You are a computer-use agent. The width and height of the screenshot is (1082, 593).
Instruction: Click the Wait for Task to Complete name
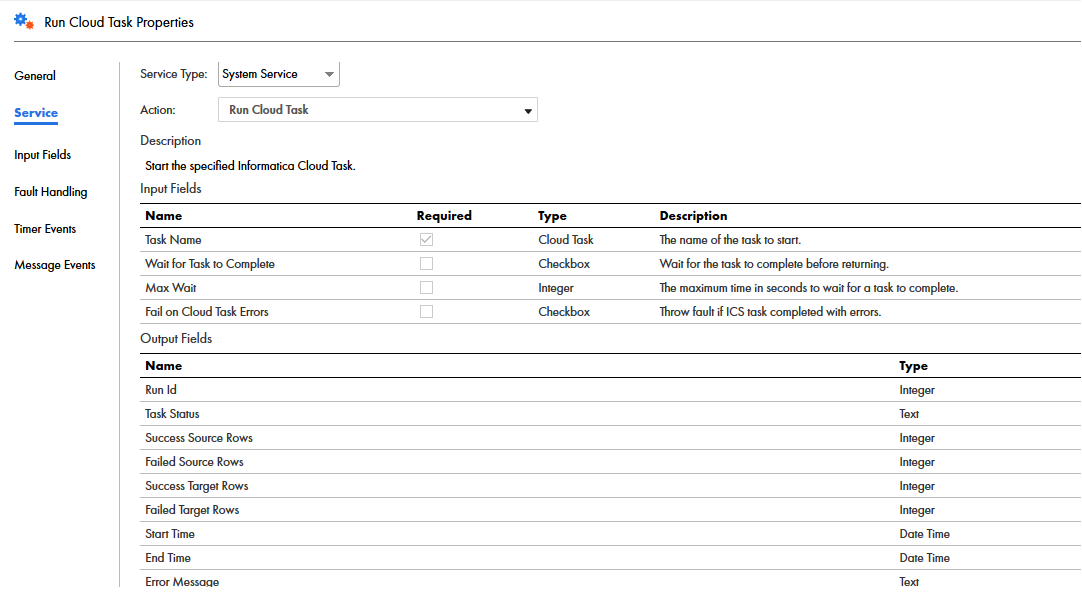[210, 264]
